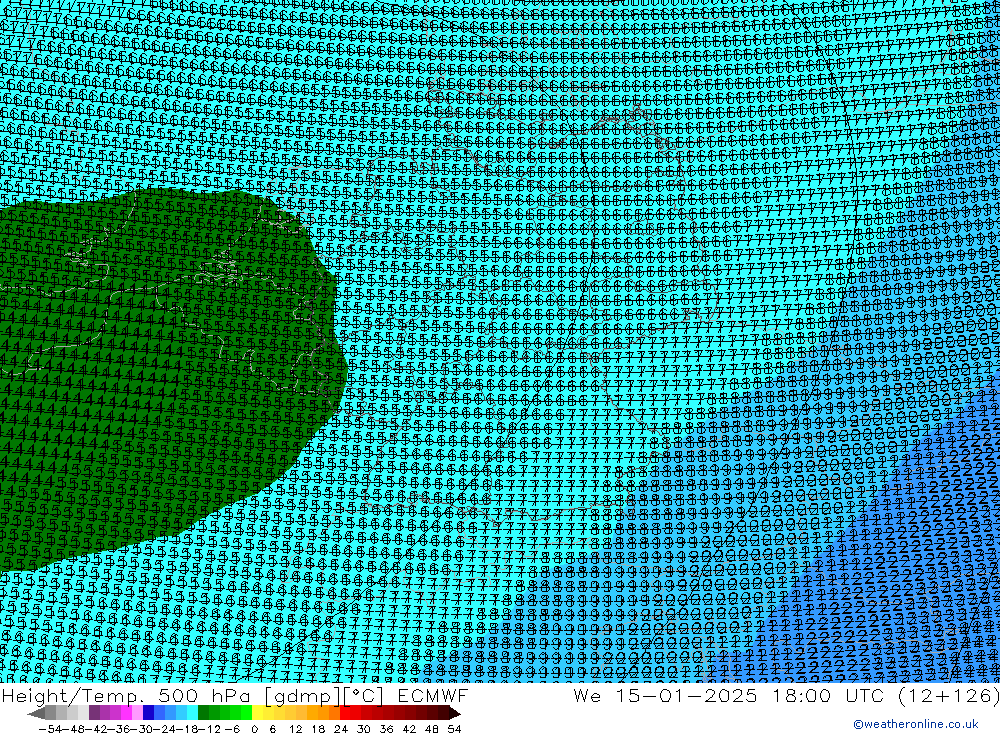Click the left arrow end of color scale
This screenshot has height=733, width=1000.
(36, 713)
